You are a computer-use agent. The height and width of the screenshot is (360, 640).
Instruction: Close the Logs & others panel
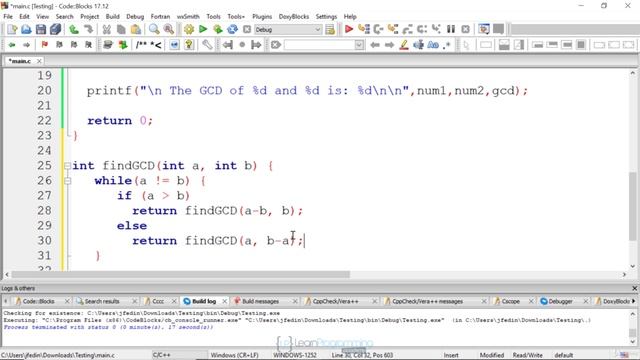tap(634, 288)
